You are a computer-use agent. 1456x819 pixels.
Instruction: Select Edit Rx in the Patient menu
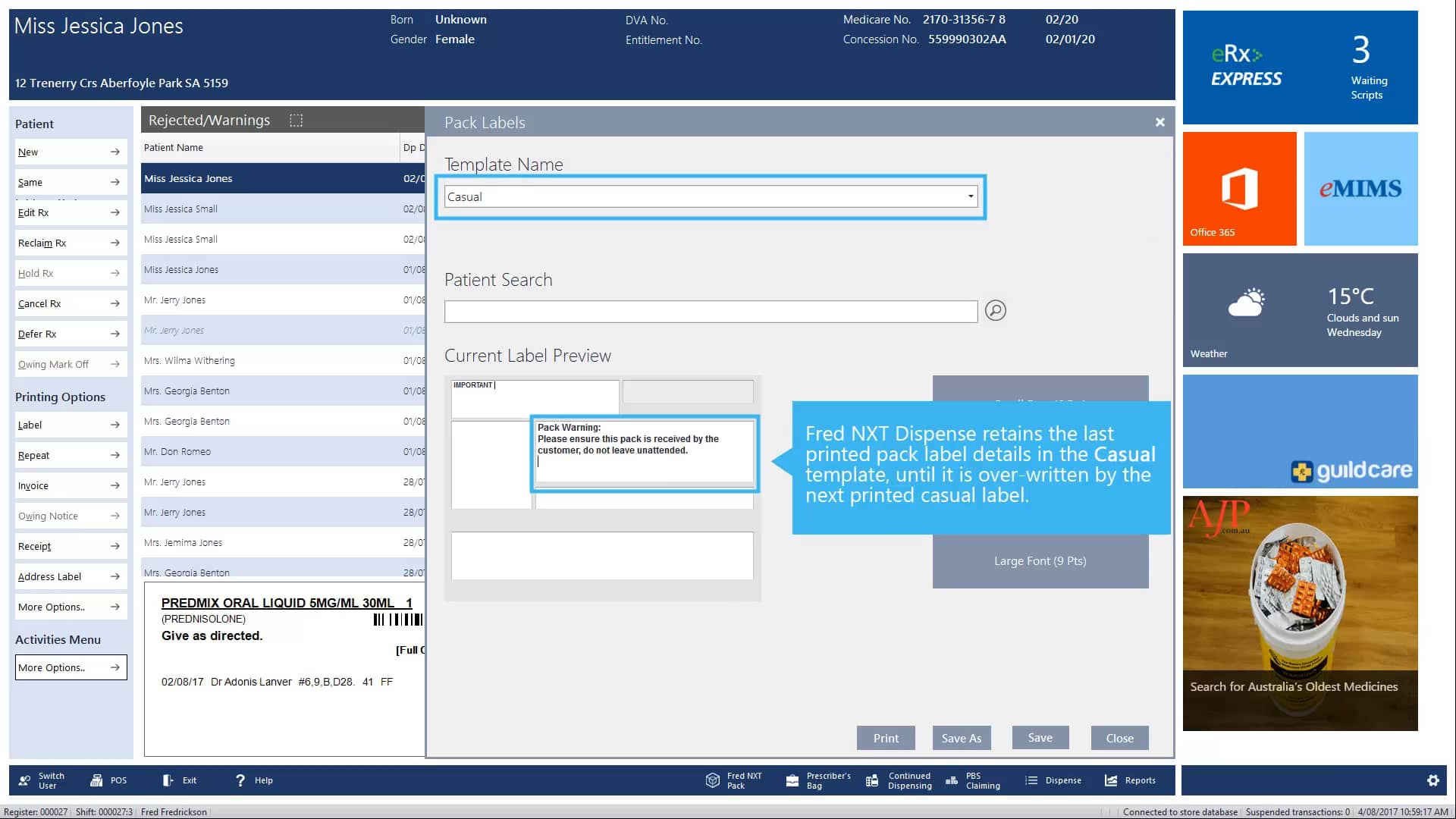pos(71,212)
